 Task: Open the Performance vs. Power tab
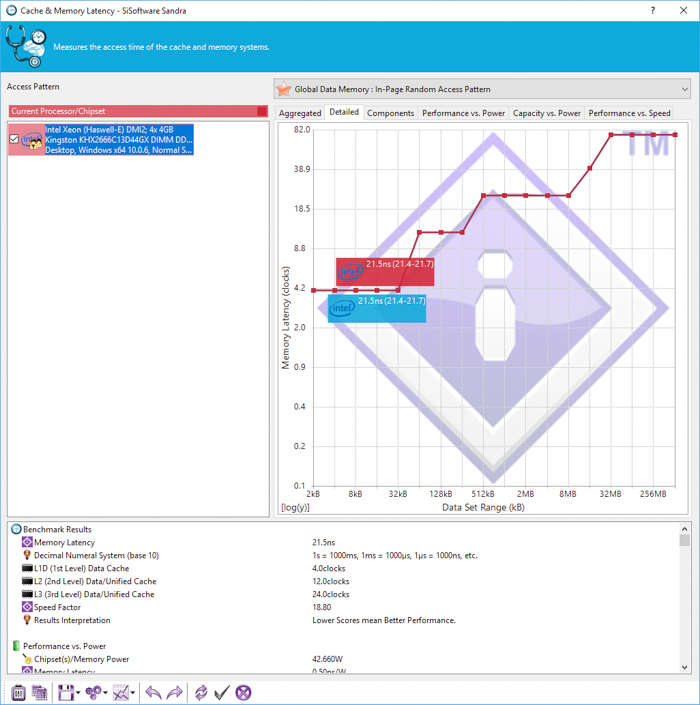click(x=463, y=113)
